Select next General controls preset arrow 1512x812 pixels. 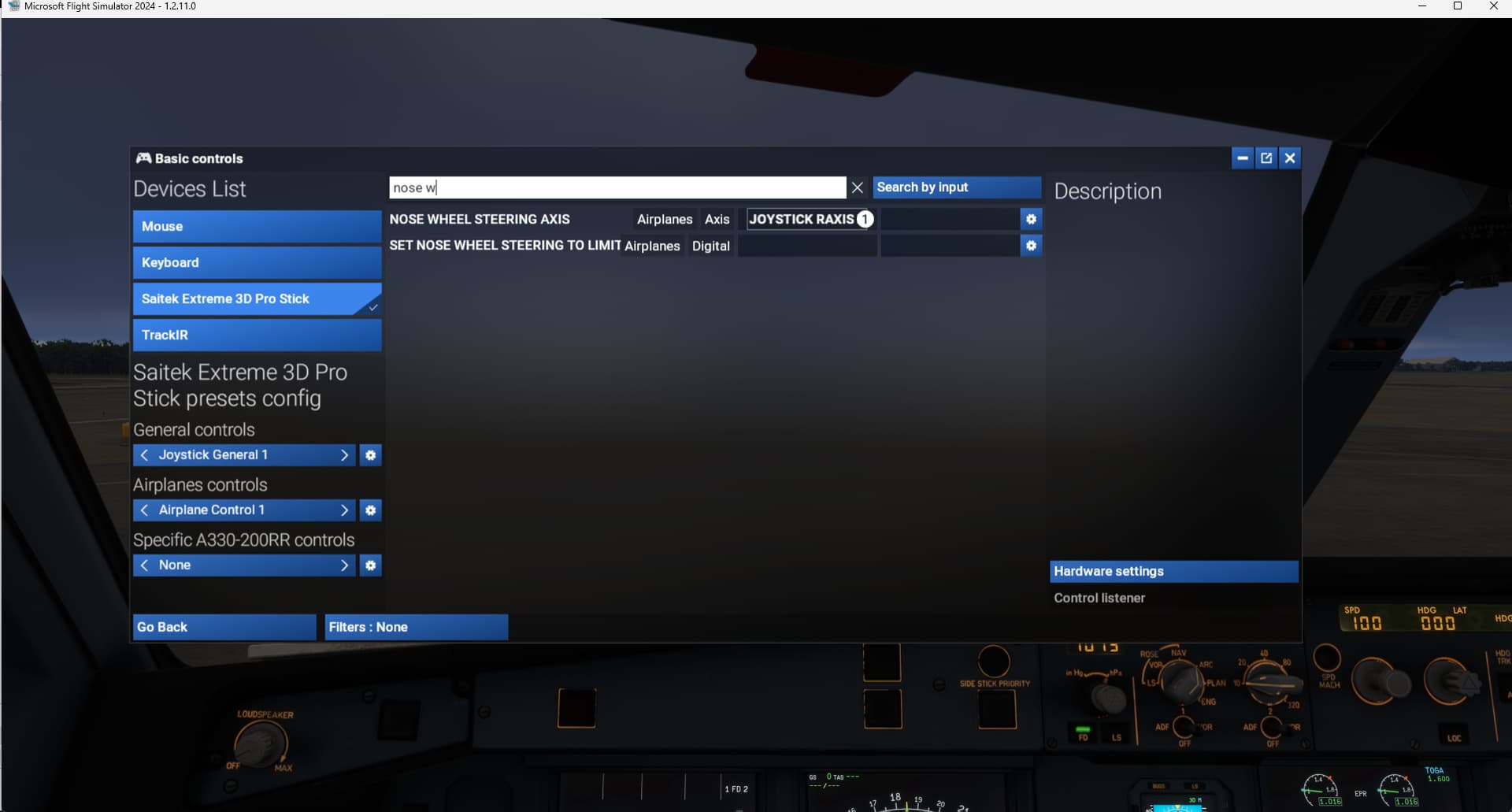point(344,455)
